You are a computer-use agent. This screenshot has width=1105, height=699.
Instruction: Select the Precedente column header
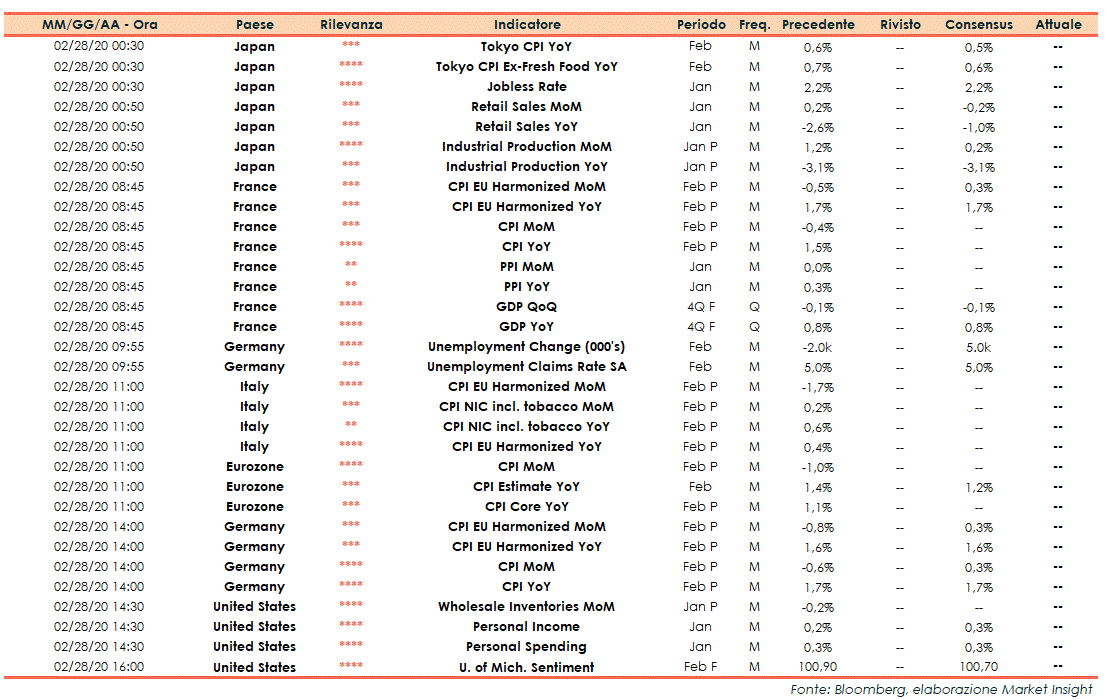(x=818, y=24)
